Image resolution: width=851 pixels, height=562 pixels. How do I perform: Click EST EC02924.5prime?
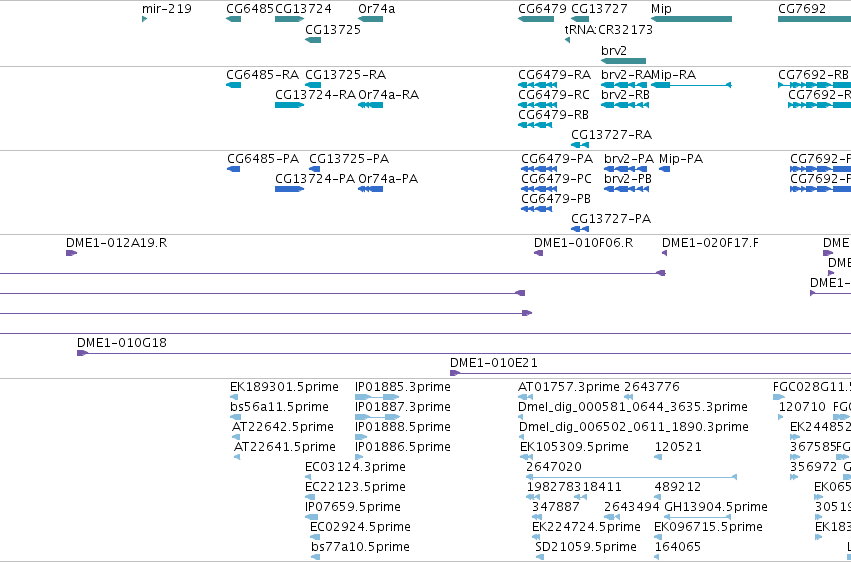pyautogui.click(x=360, y=527)
